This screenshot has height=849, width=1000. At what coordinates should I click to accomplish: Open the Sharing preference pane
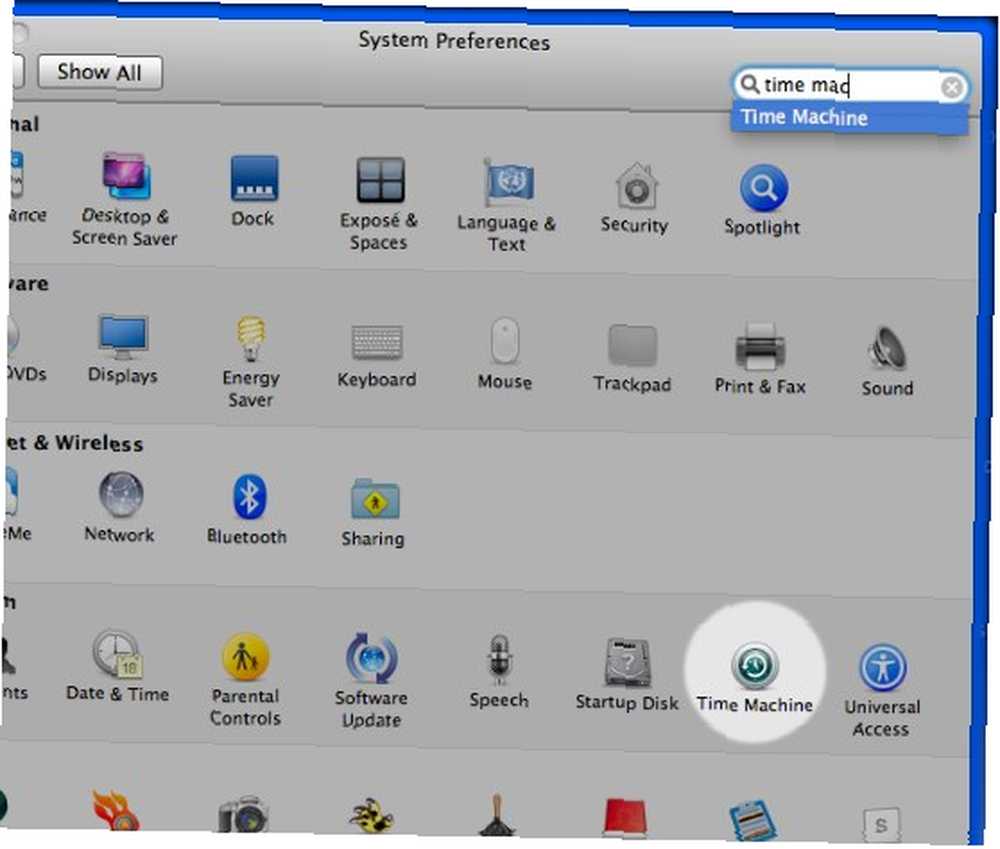pyautogui.click(x=373, y=513)
